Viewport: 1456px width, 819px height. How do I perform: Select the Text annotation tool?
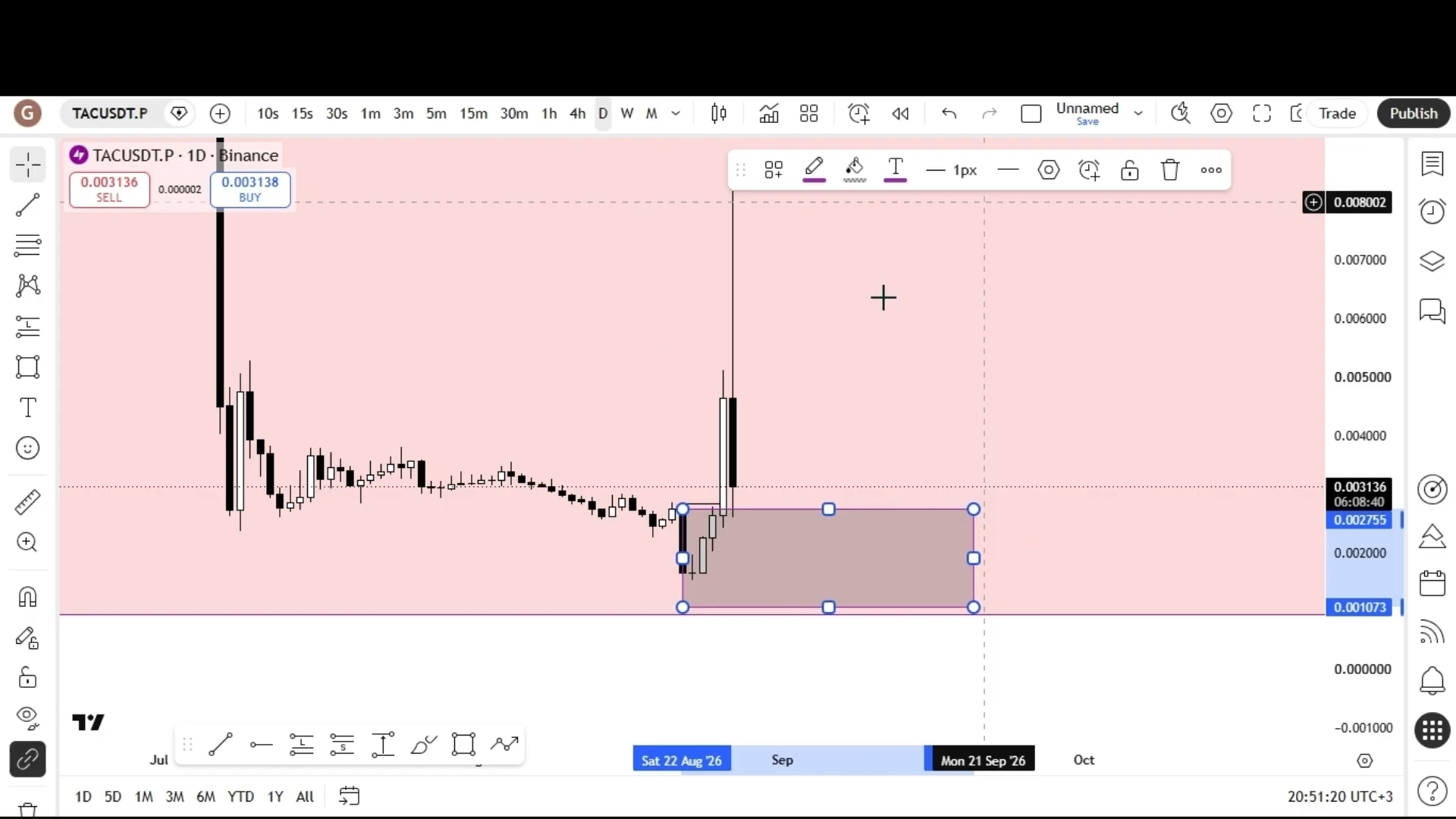click(x=28, y=408)
